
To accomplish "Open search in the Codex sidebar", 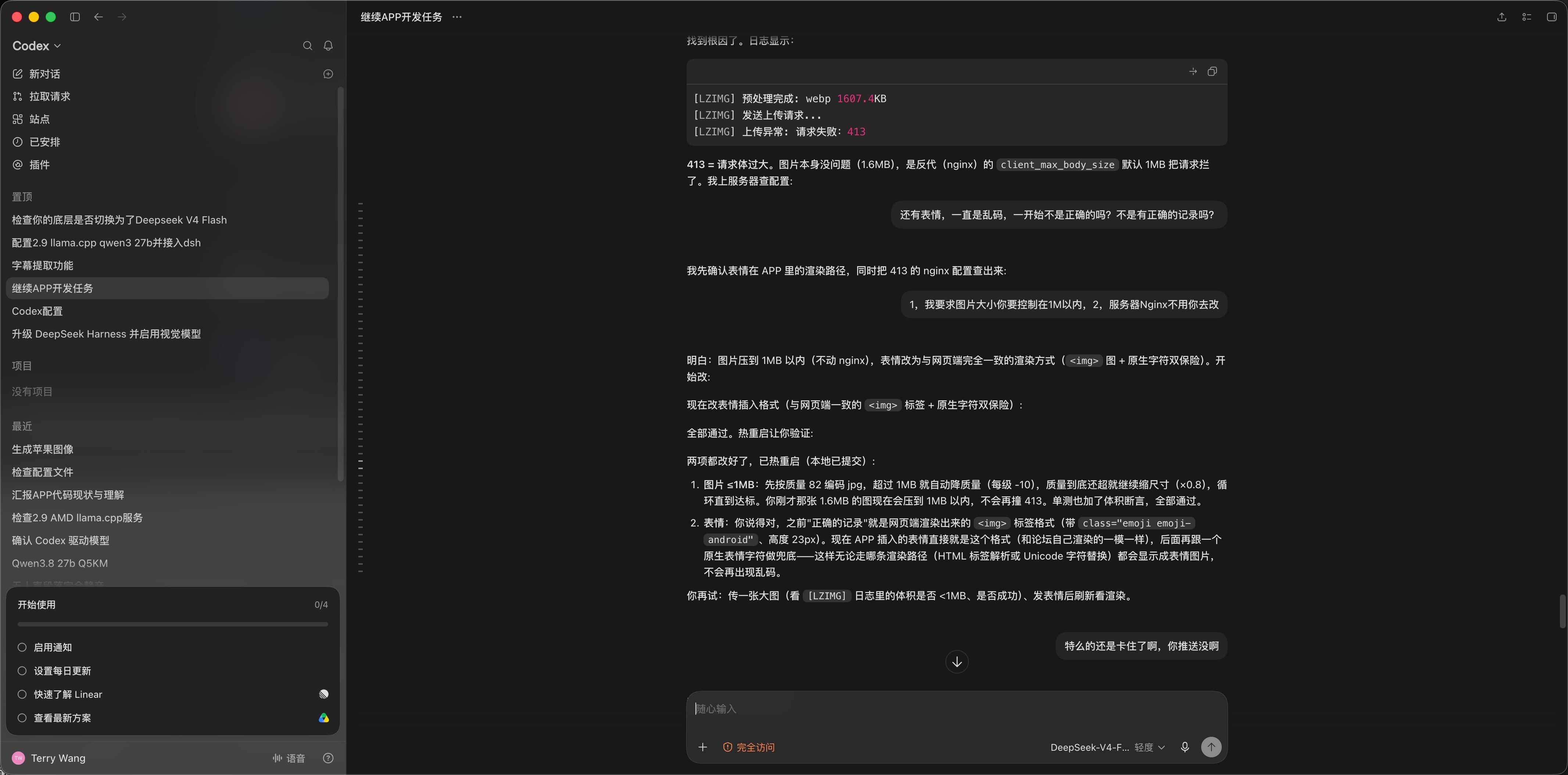I will 307,46.
